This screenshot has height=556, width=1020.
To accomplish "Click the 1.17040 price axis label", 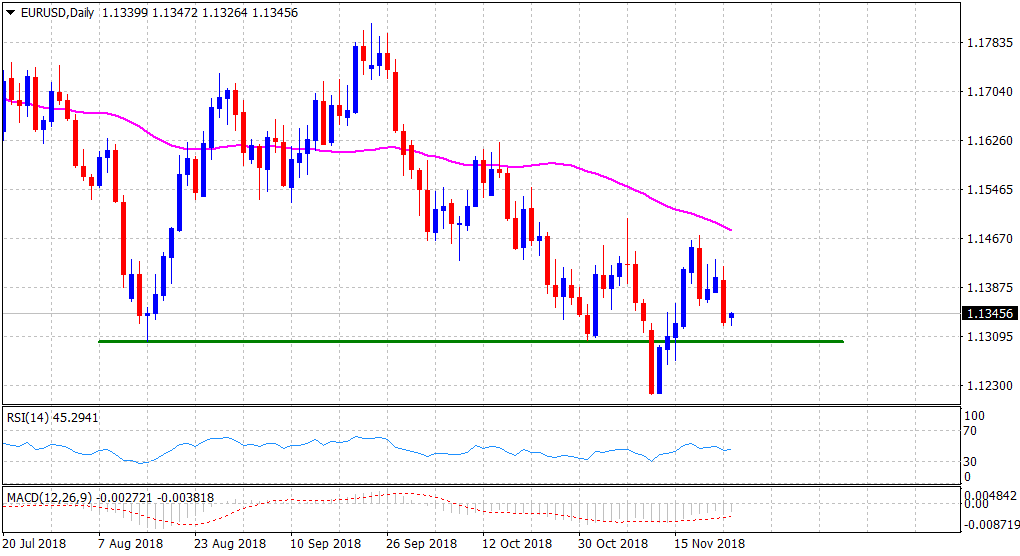I will coord(990,92).
